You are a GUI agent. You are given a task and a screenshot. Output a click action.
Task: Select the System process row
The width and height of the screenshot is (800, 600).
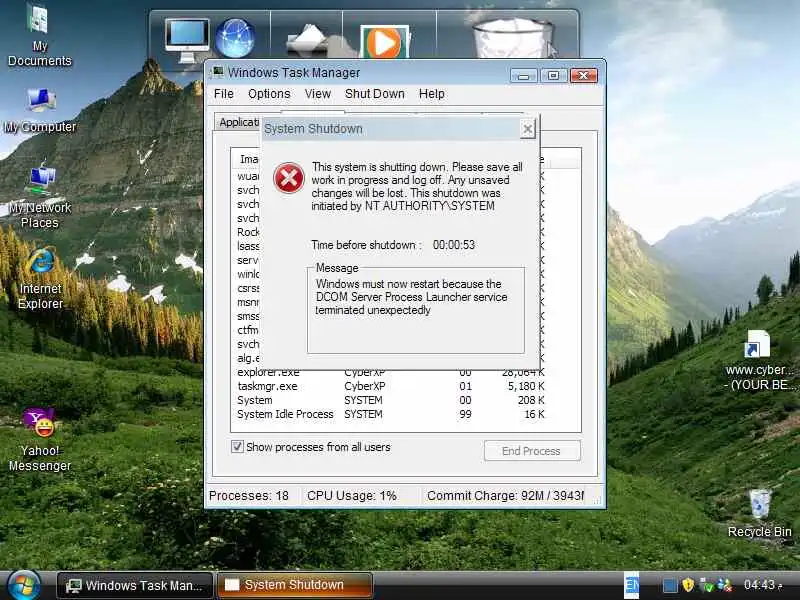pyautogui.click(x=391, y=400)
